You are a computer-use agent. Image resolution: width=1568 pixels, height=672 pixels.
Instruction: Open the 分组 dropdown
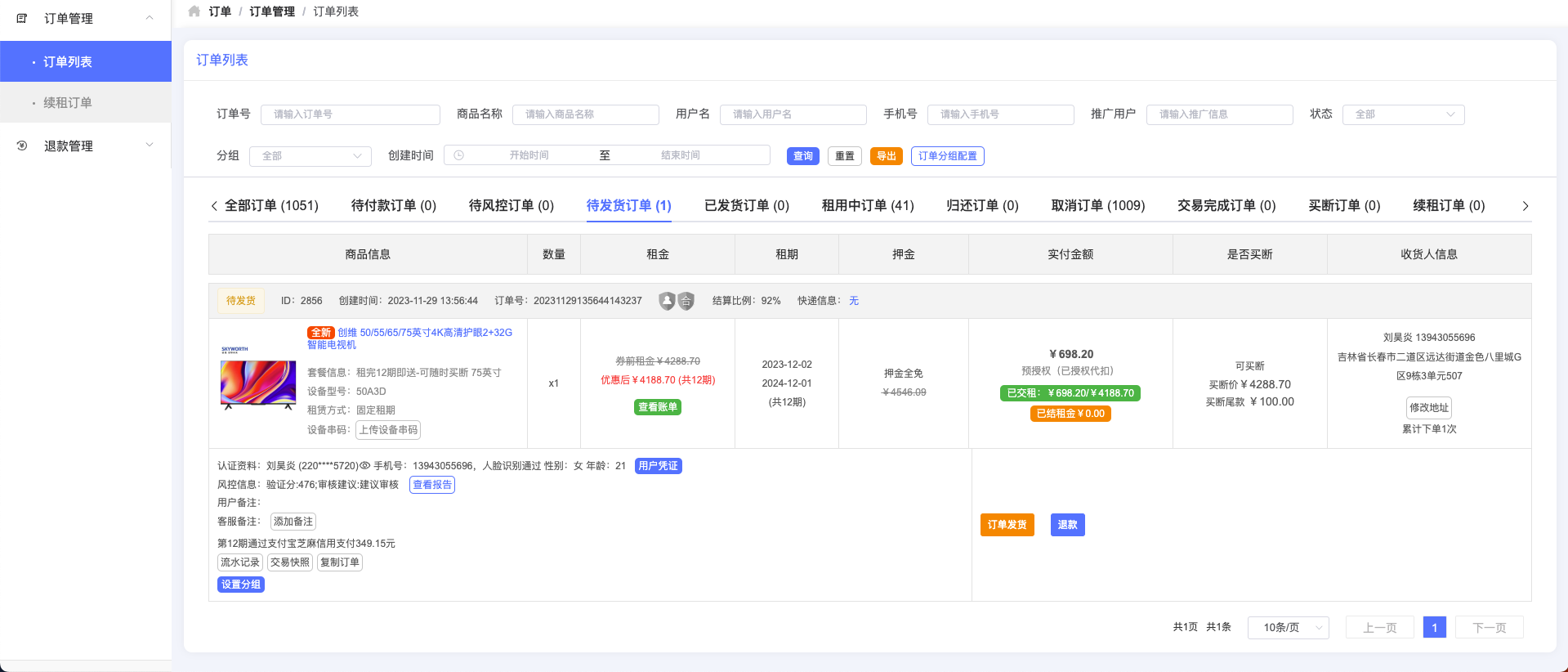(310, 156)
